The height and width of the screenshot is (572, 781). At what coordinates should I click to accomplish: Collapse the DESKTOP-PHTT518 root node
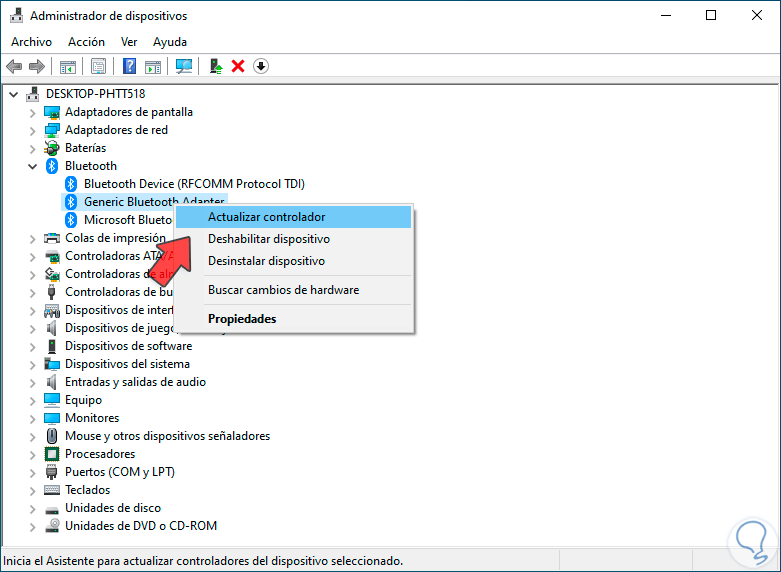click(x=13, y=94)
